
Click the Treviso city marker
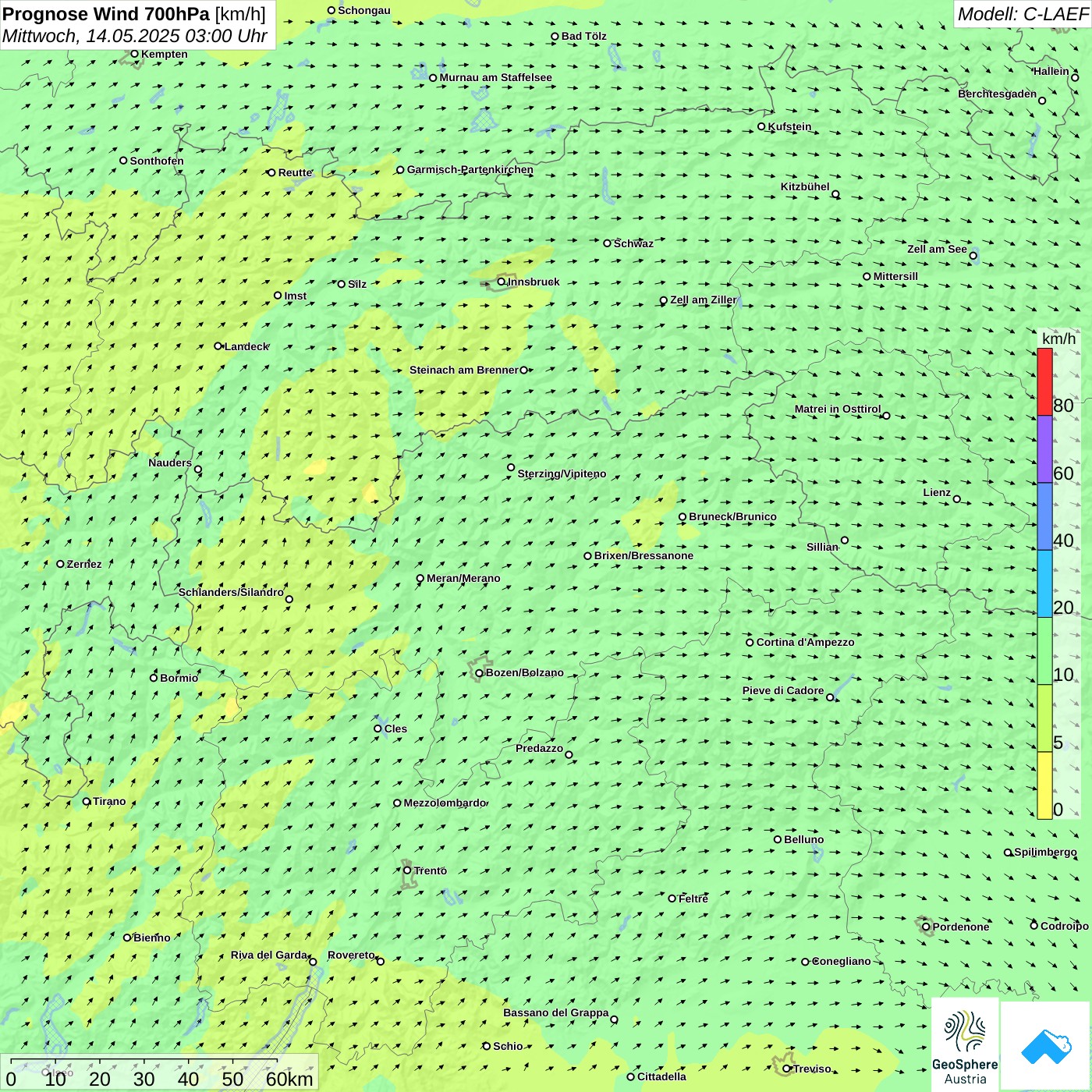coord(787,1069)
